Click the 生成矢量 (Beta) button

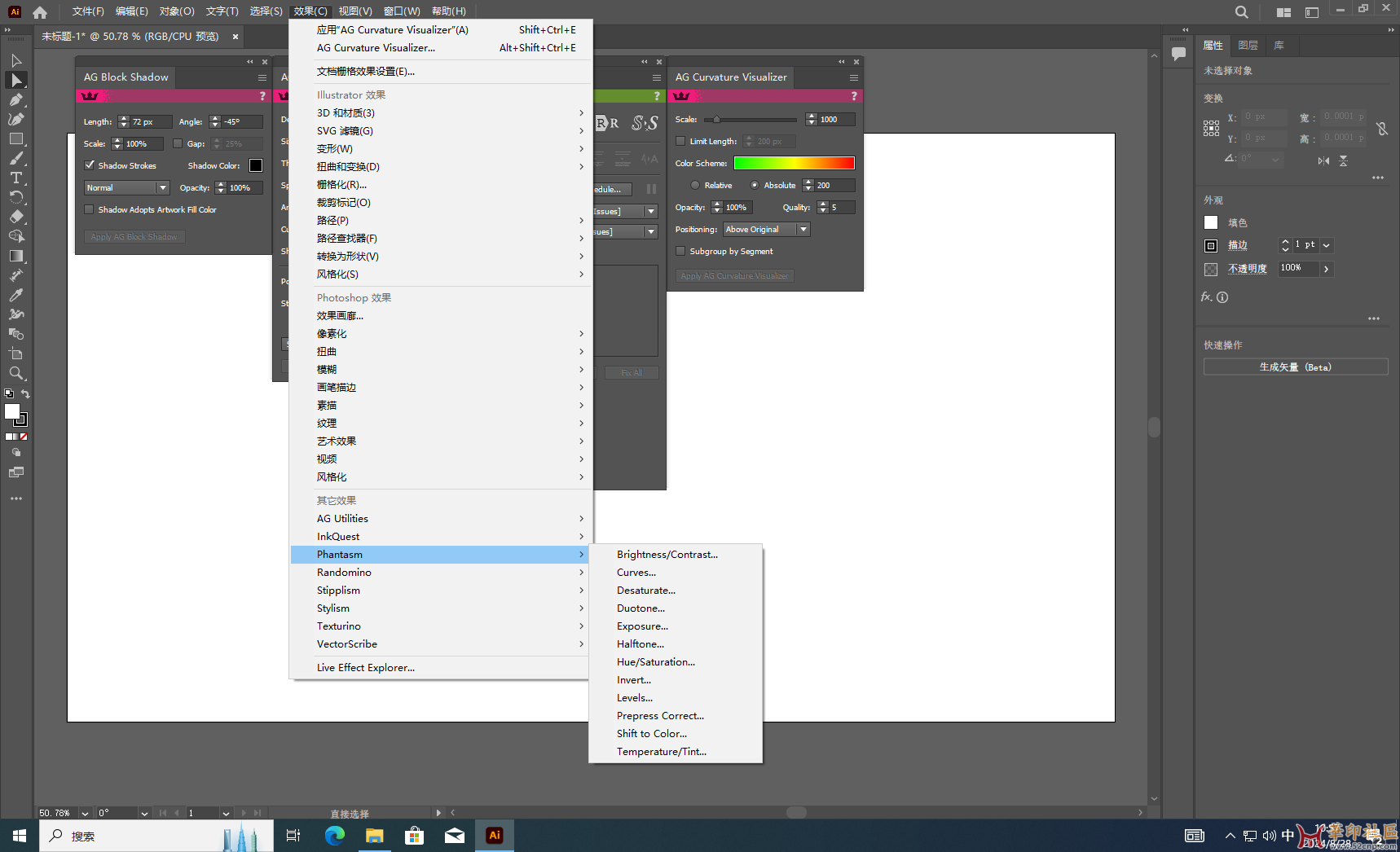(1296, 367)
